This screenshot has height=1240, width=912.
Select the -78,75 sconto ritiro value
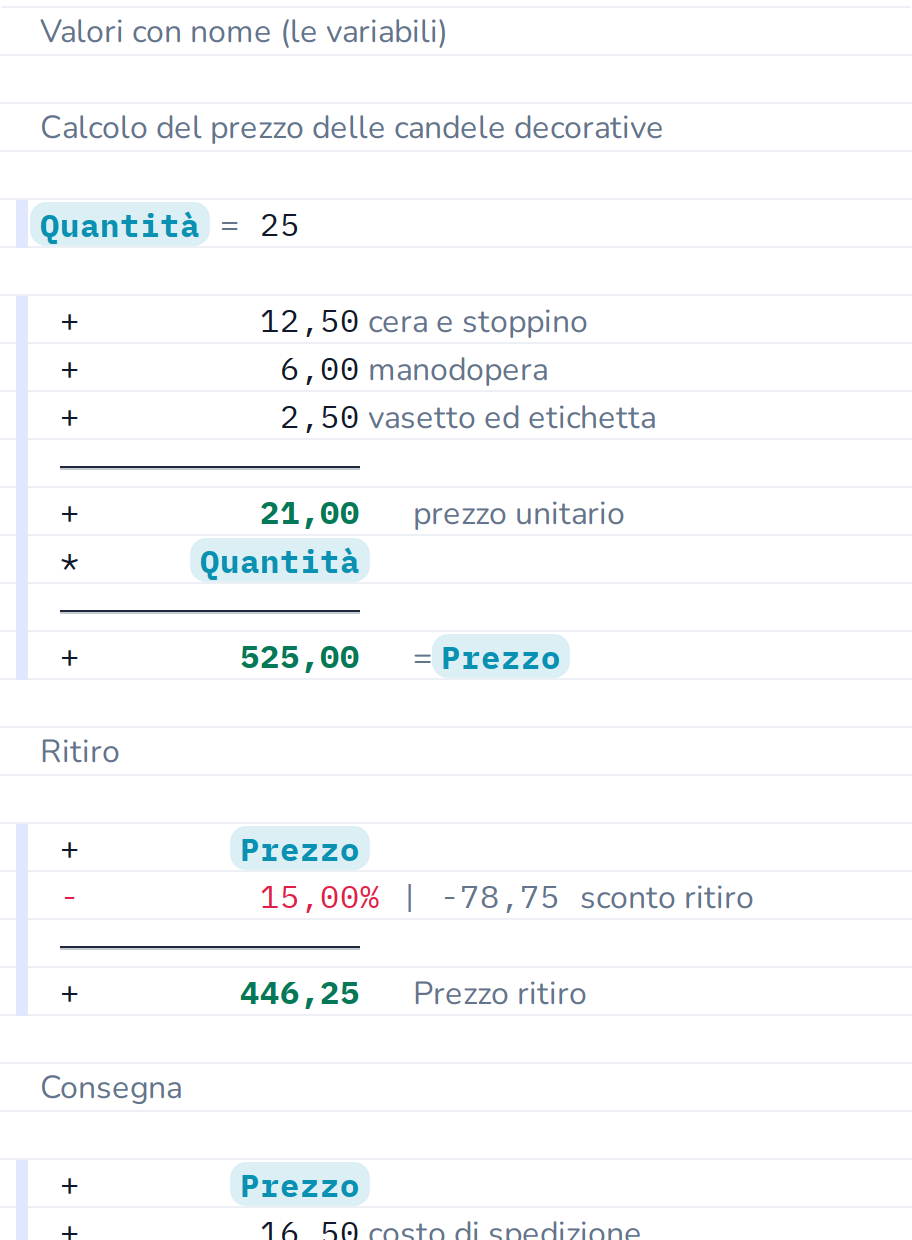pyautogui.click(x=499, y=898)
